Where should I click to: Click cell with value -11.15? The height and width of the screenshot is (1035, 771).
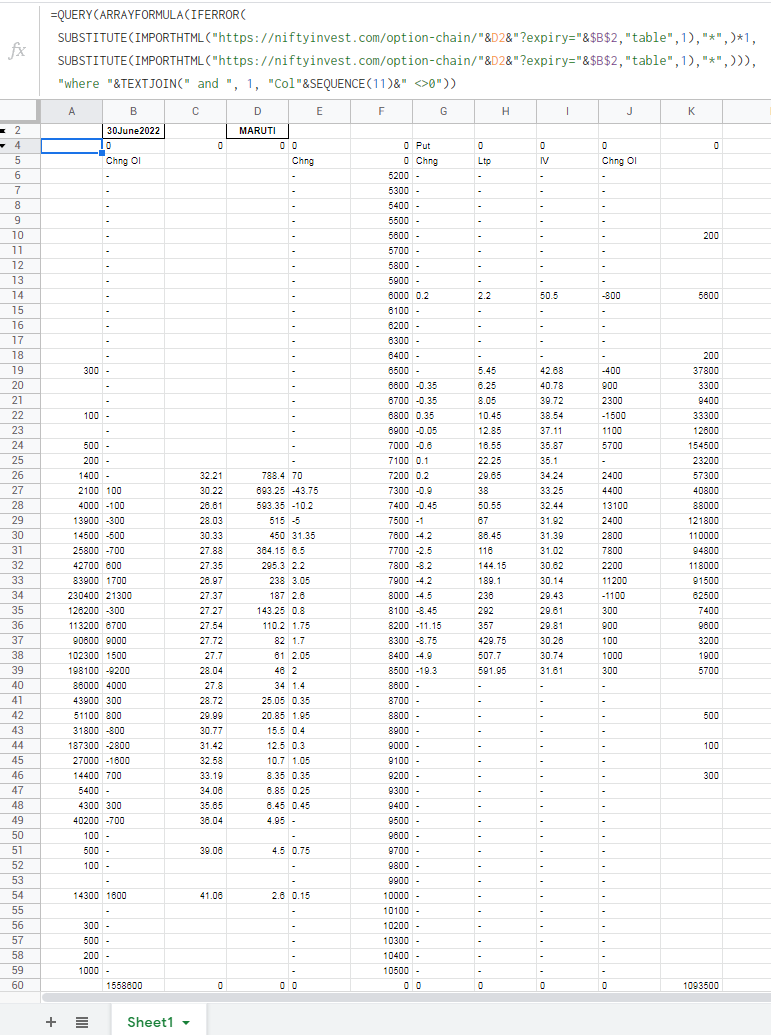coord(444,626)
